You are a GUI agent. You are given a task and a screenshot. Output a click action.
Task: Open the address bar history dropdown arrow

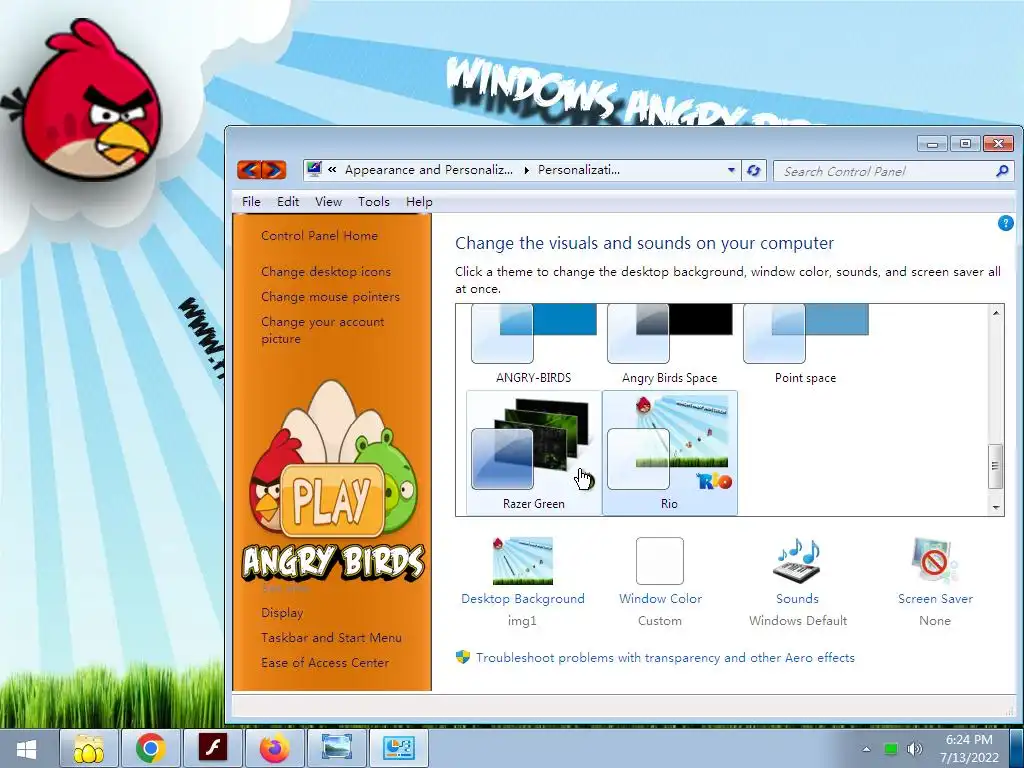point(731,170)
